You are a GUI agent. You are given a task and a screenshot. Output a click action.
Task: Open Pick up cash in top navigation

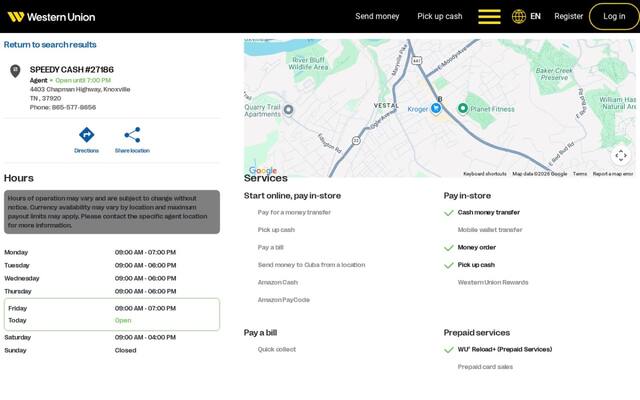[x=440, y=16]
